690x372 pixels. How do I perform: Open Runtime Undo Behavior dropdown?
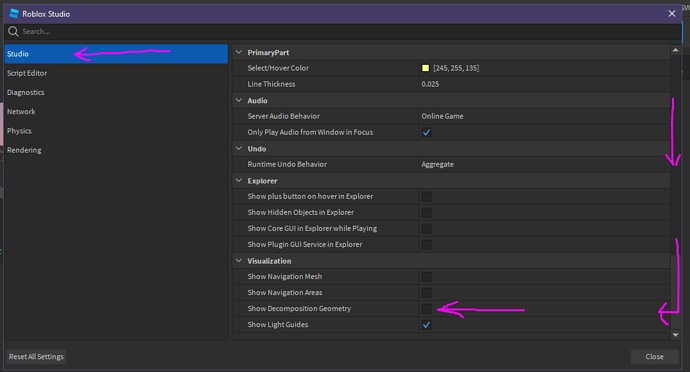544,164
